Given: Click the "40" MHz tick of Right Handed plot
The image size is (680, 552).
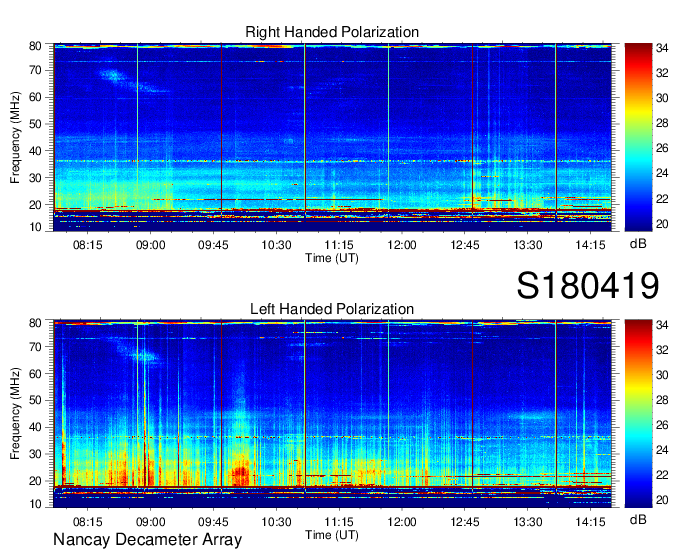Looking at the screenshot, I should click(36, 151).
